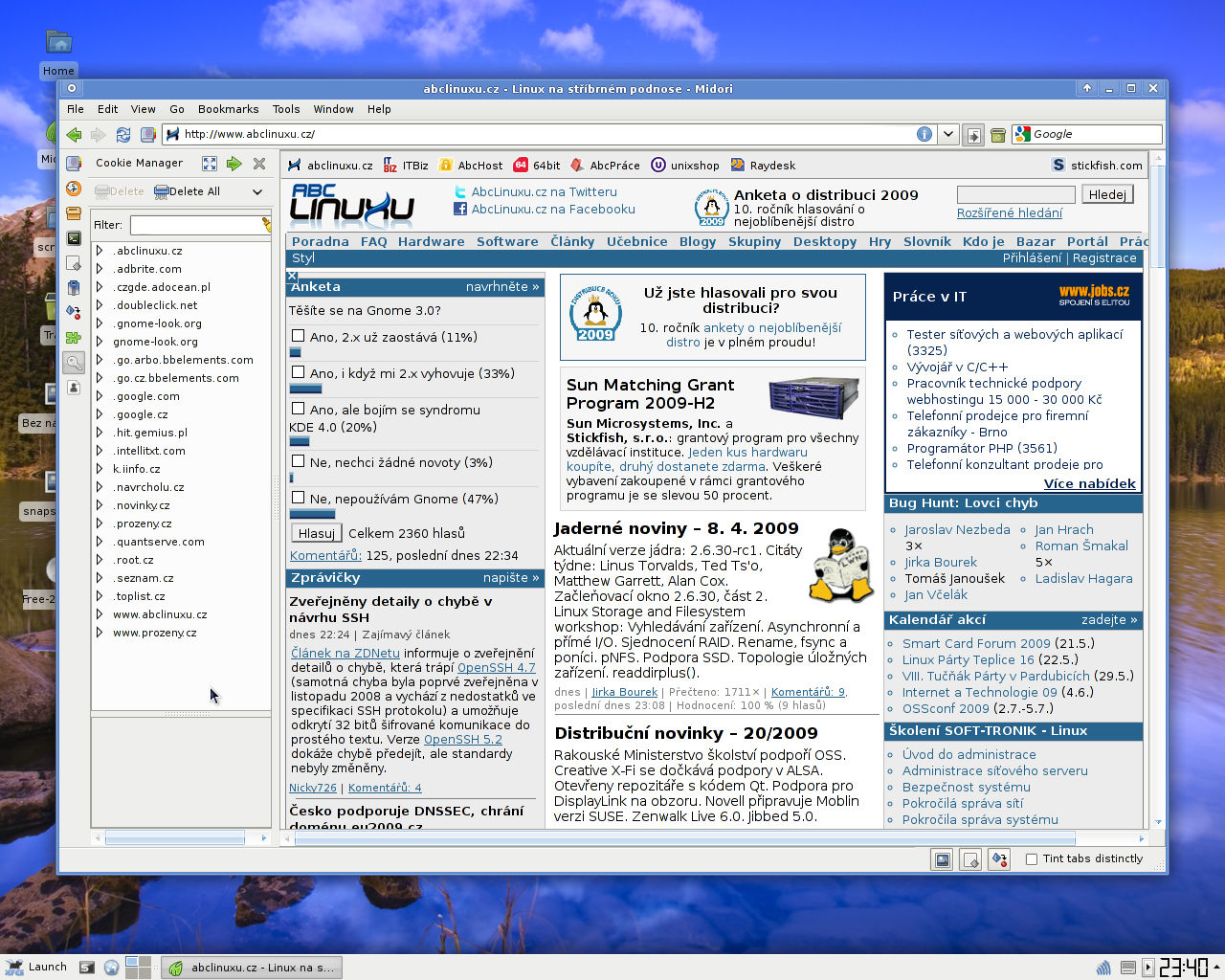Open the Home folder desktop icon
The width and height of the screenshot is (1225, 980).
(x=58, y=54)
